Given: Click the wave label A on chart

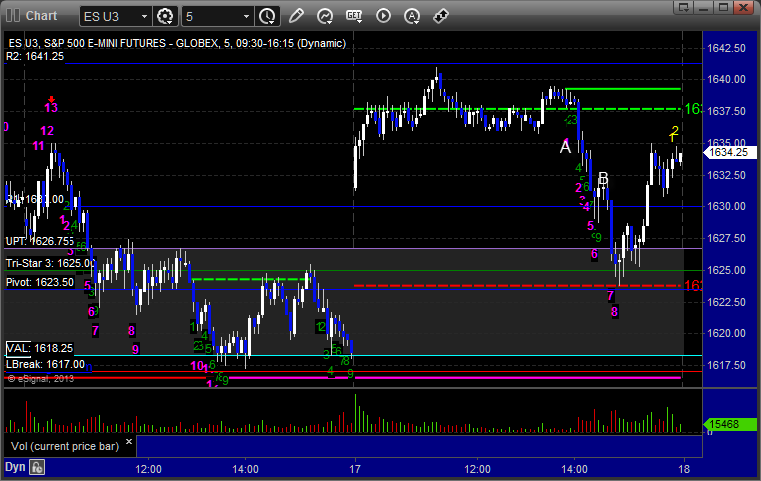Looking at the screenshot, I should click(565, 147).
